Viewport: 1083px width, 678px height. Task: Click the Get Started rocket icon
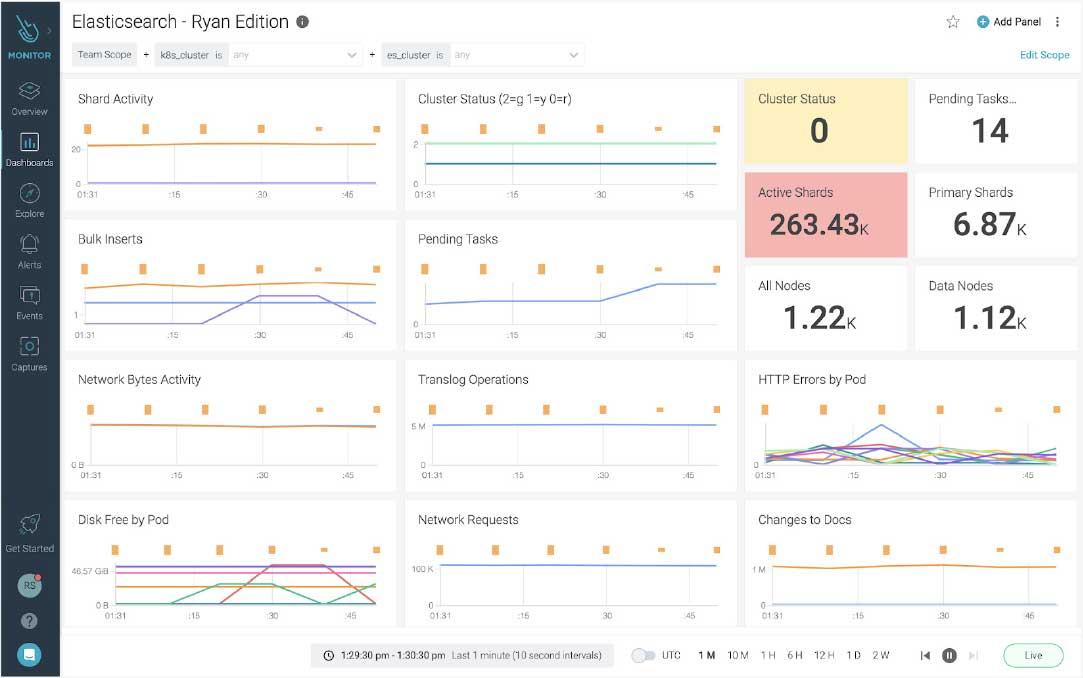[29, 529]
